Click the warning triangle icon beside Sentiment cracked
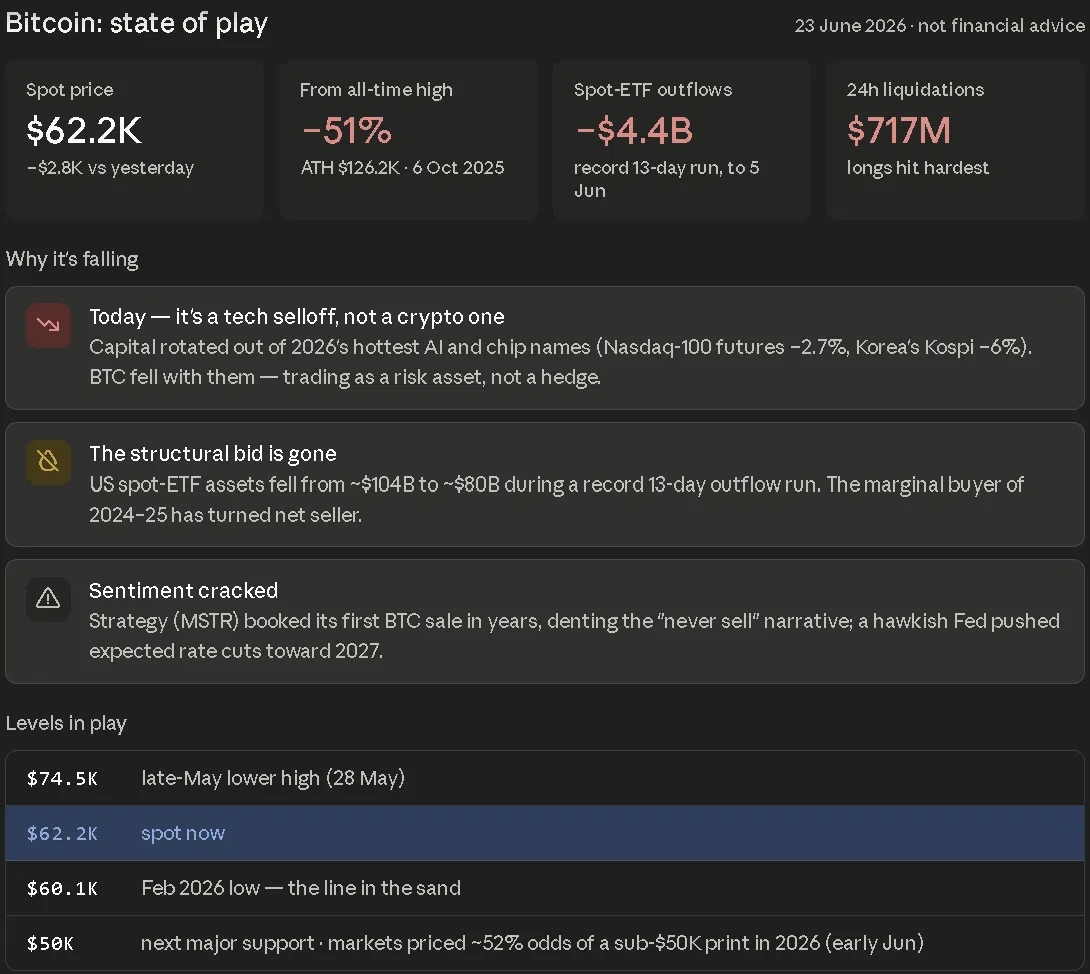 pos(48,599)
